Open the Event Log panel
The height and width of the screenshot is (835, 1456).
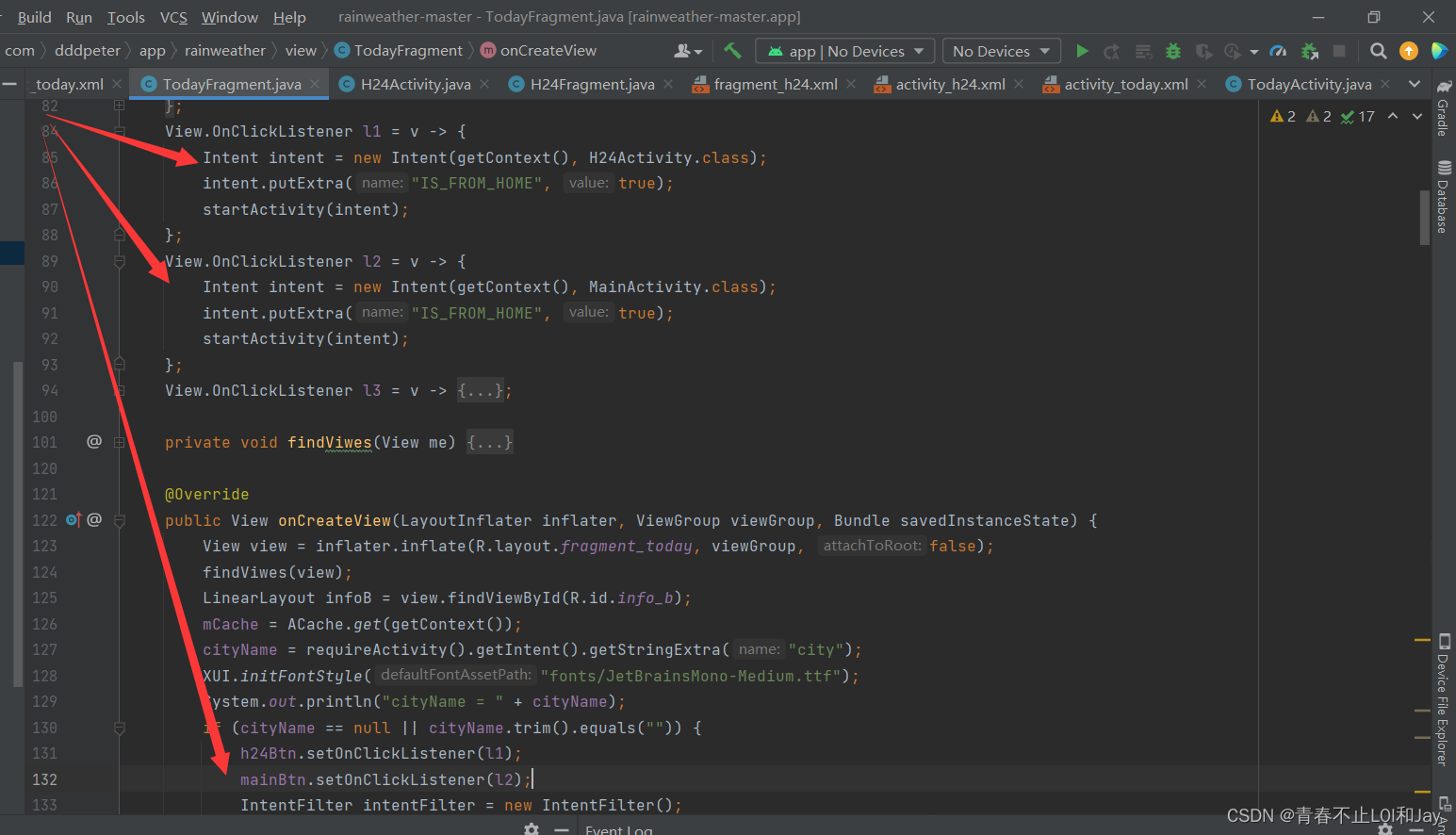coord(618,829)
